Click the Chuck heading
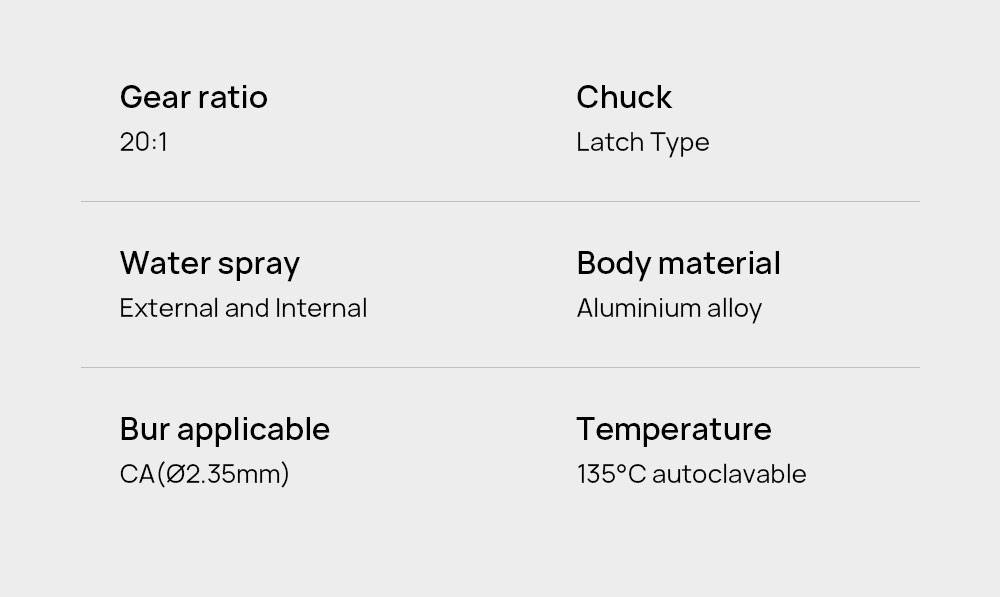Viewport: 1000px width, 597px height. pyautogui.click(x=624, y=97)
